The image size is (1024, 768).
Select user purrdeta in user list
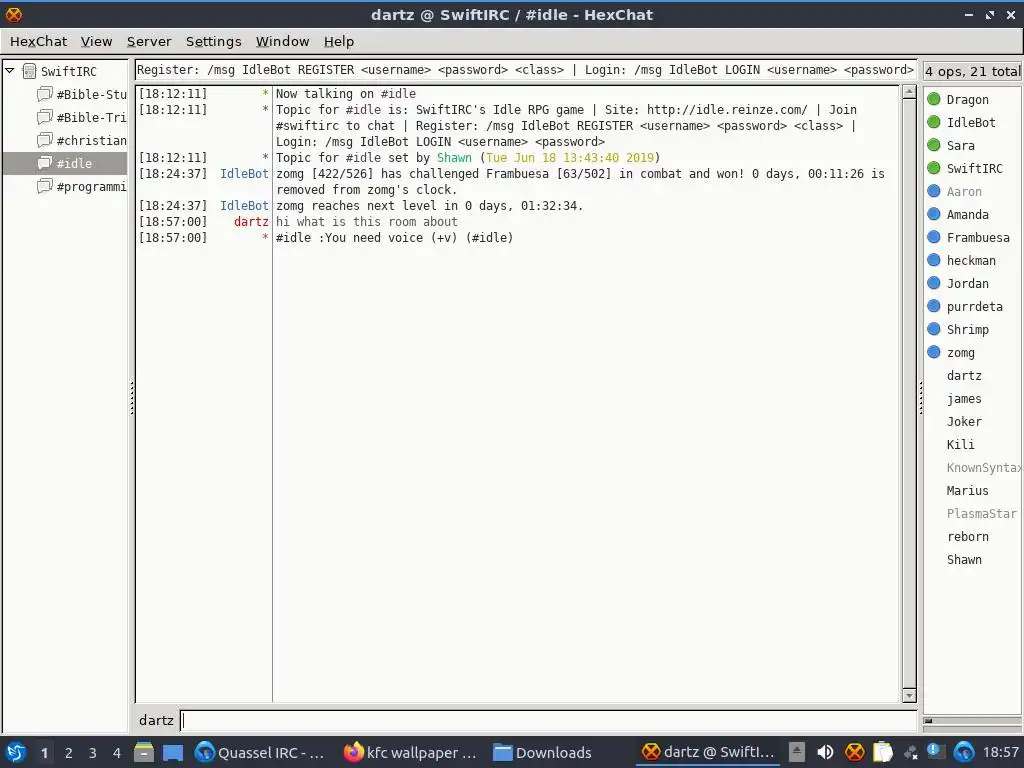pyautogui.click(x=974, y=306)
